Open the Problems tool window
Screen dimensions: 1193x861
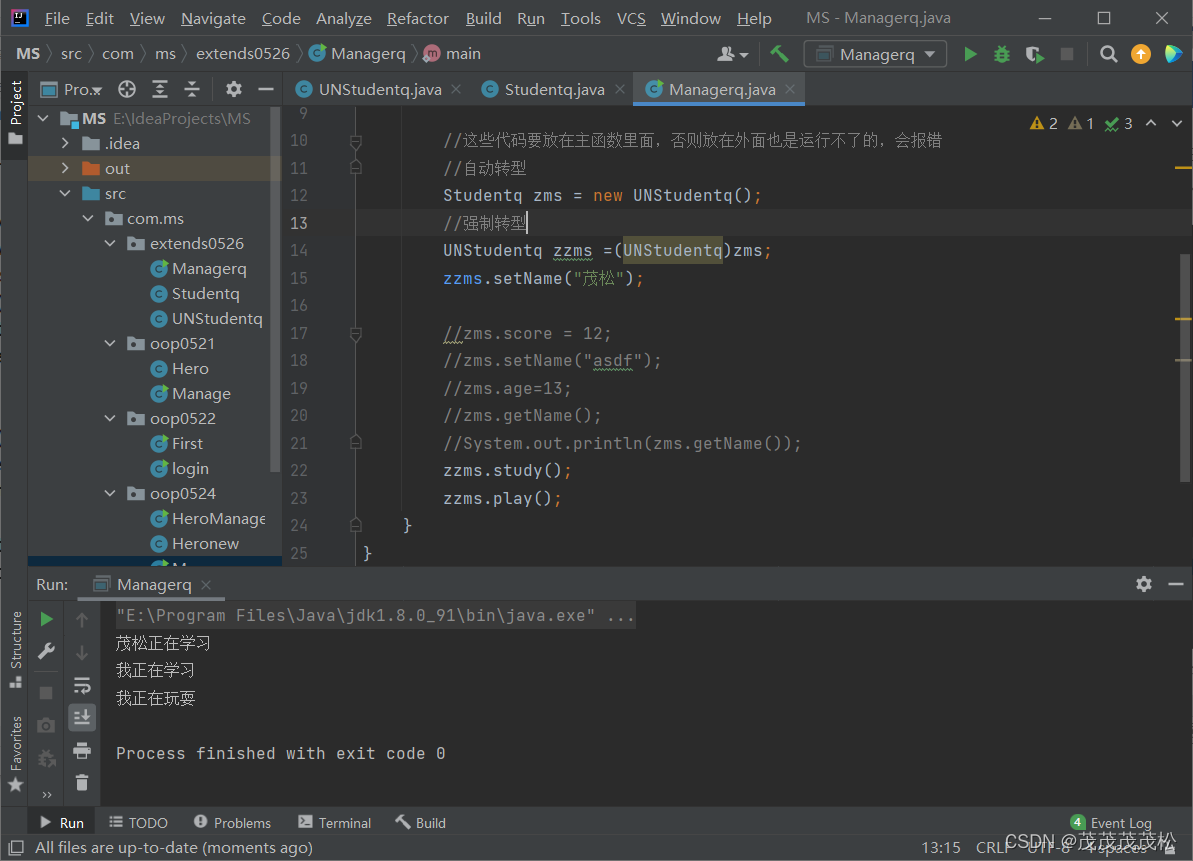click(233, 822)
